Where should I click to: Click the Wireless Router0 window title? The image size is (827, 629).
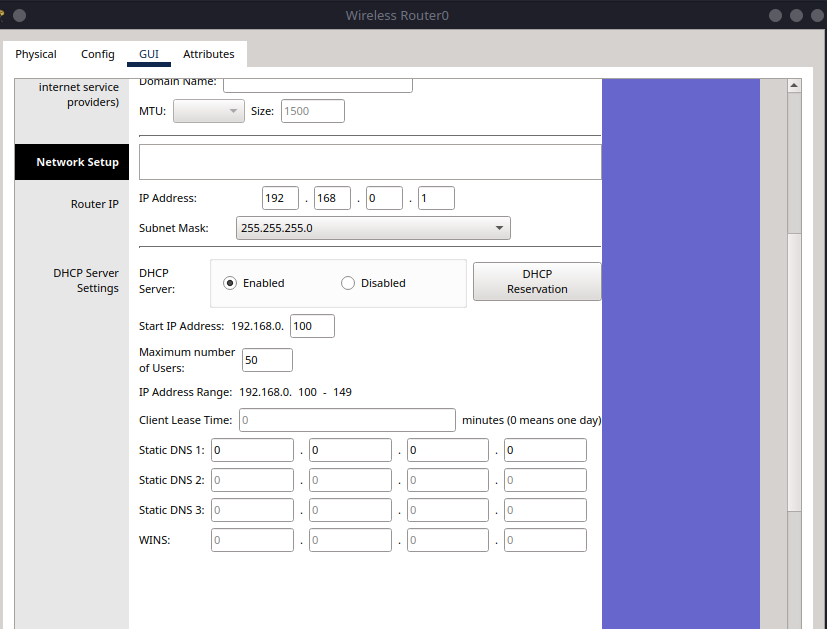(397, 15)
